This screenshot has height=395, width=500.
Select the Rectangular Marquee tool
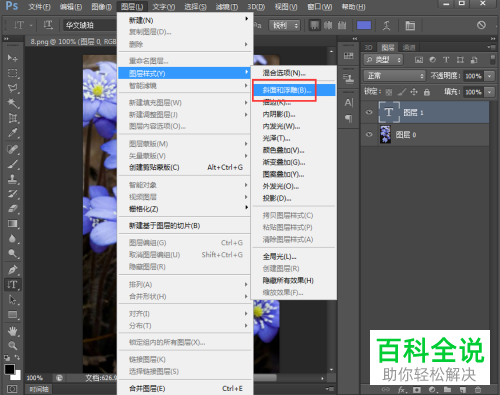[x=12, y=73]
